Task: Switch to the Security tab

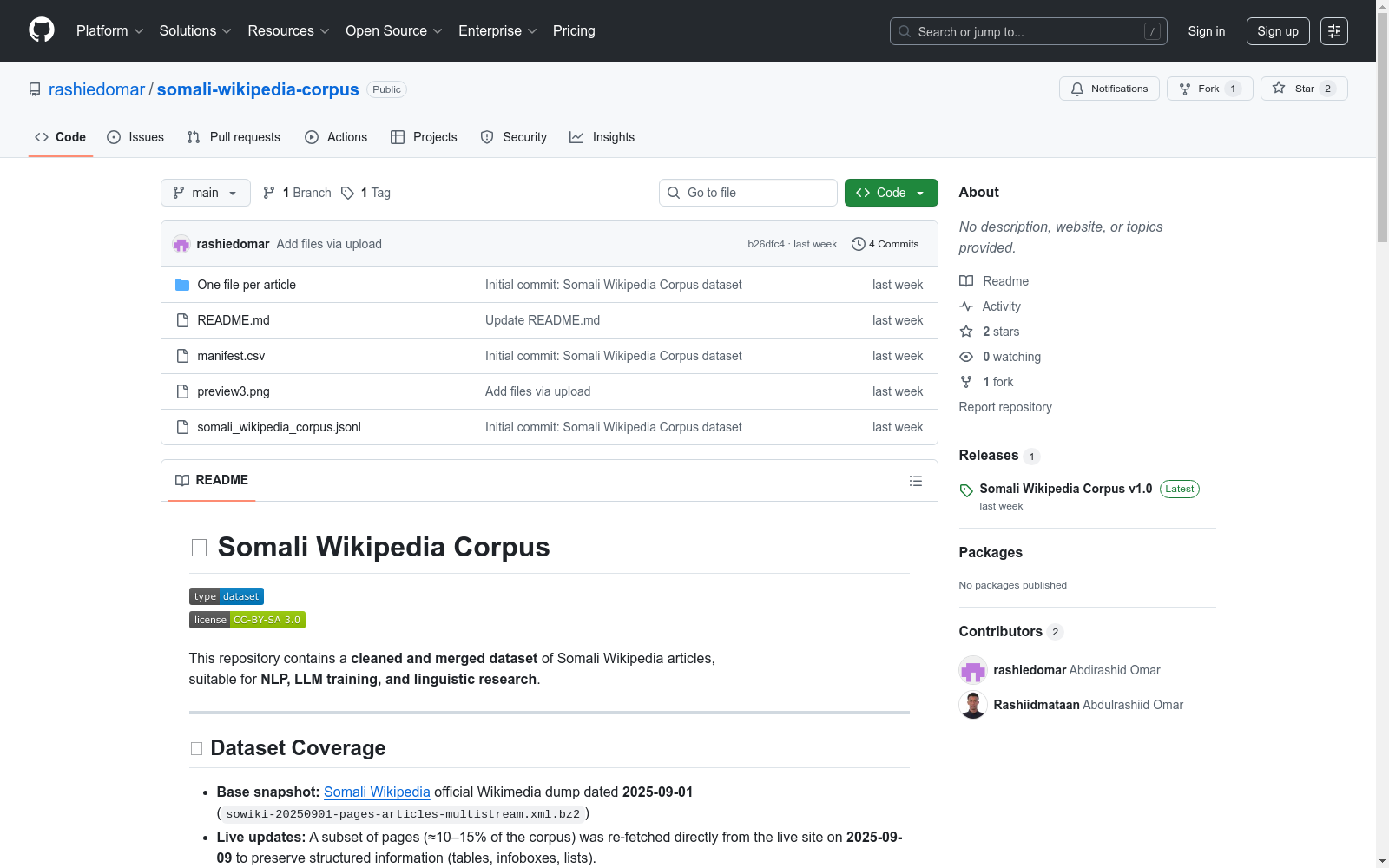Action: 514,137
